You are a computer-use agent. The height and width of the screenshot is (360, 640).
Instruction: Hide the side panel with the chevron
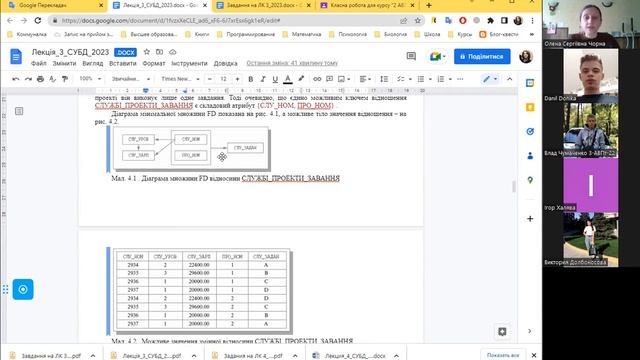point(529,331)
